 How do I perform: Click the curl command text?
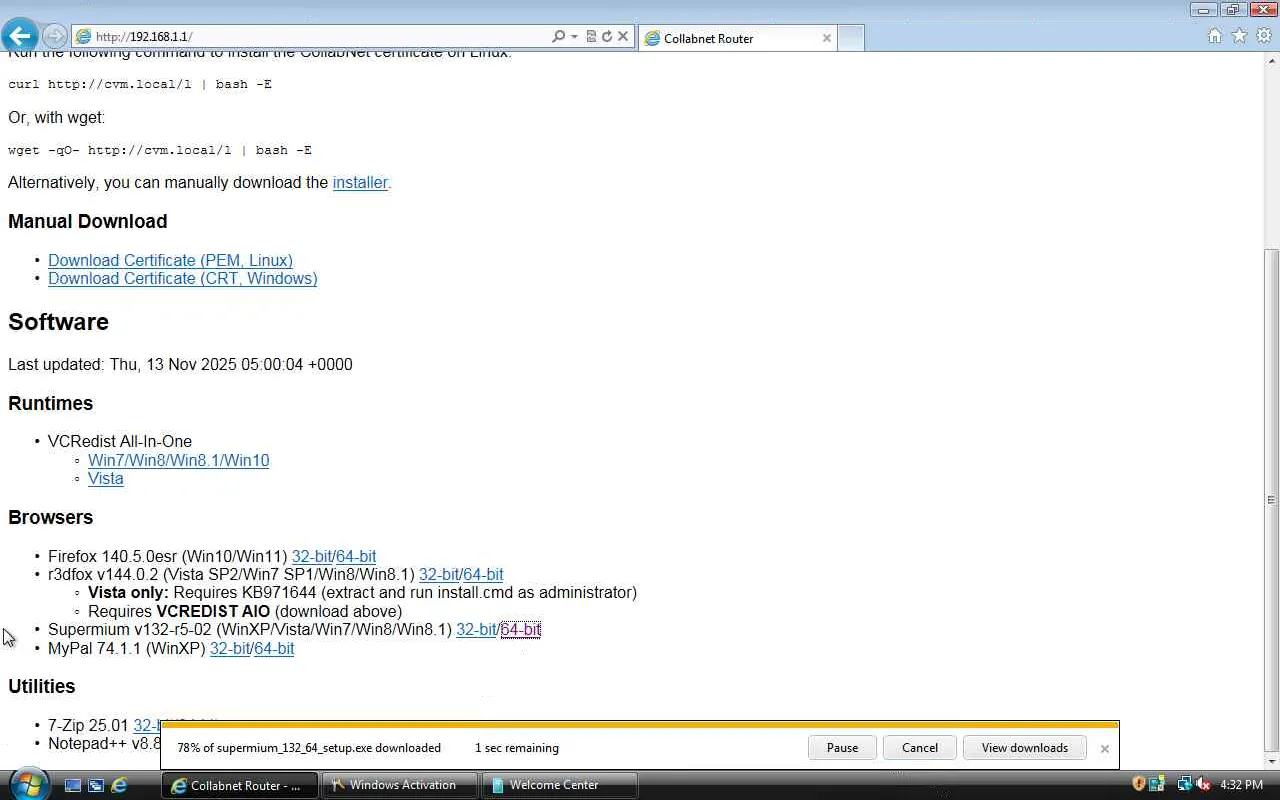pyautogui.click(x=140, y=84)
